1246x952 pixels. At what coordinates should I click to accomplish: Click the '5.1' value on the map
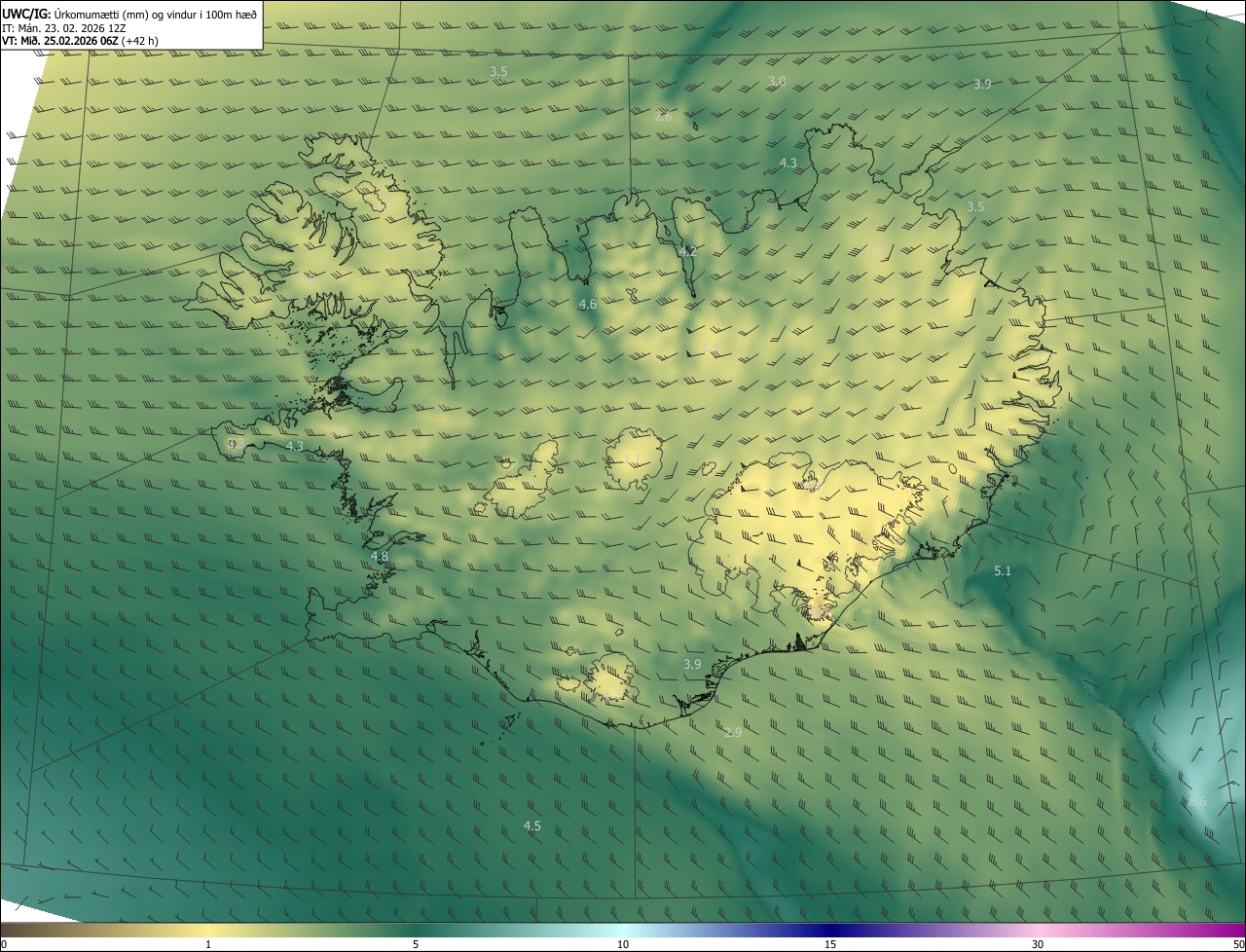tap(1003, 570)
